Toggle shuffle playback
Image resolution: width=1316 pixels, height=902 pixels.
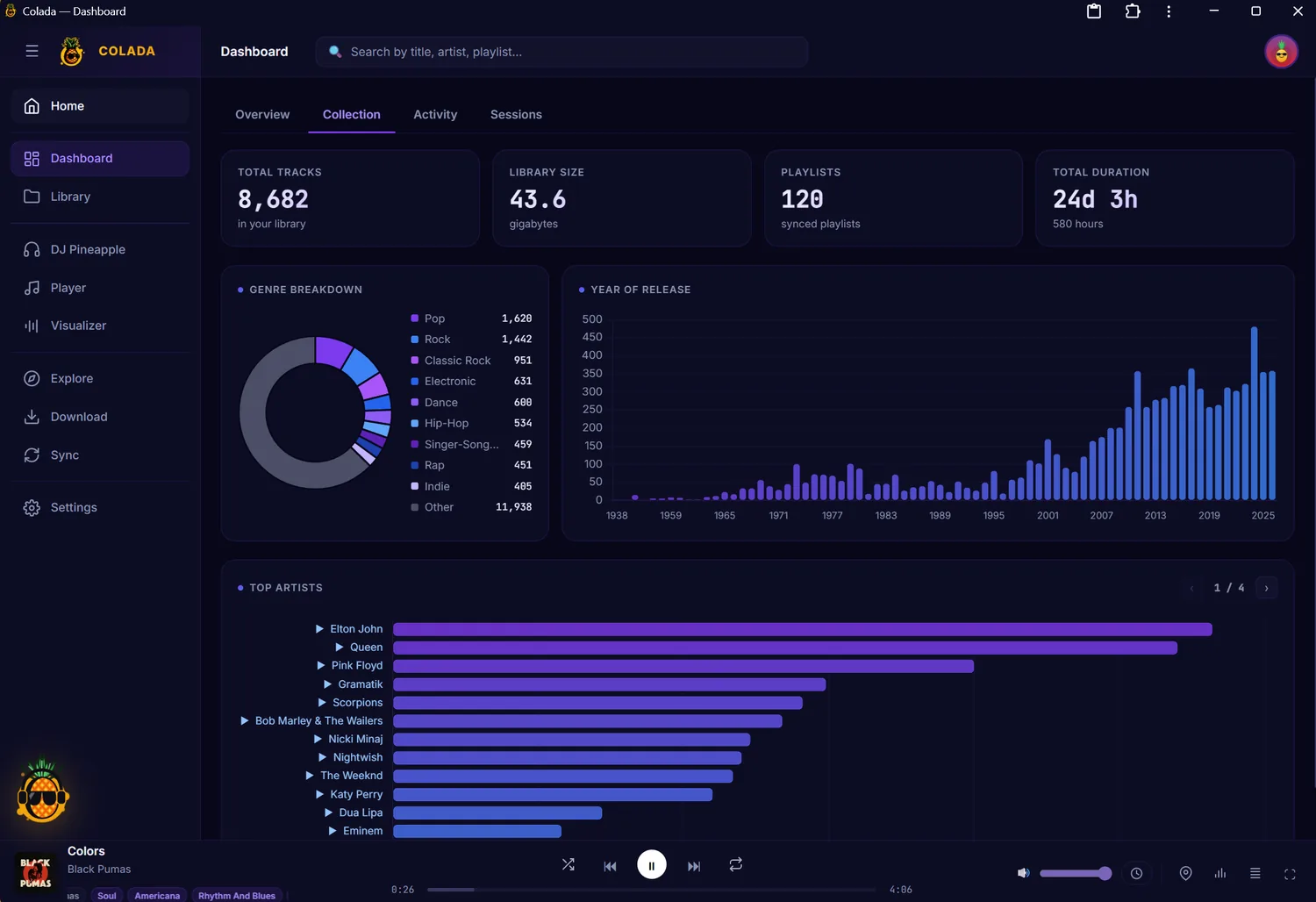click(569, 865)
